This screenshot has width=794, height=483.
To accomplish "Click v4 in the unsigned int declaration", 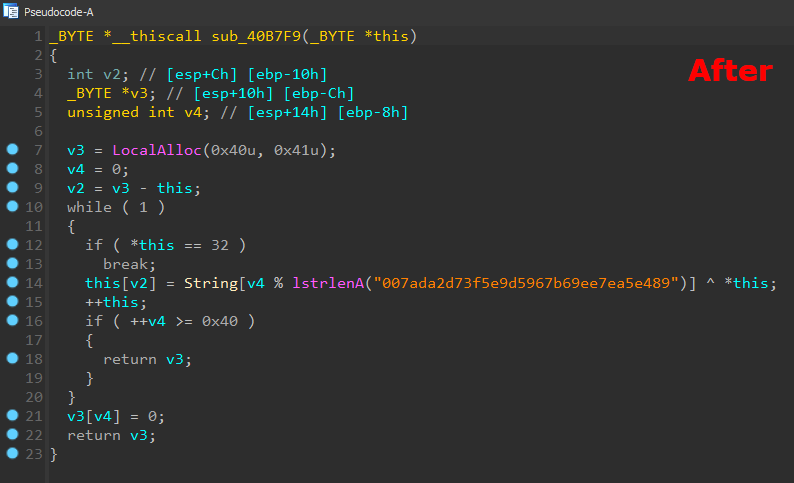I will pos(193,112).
